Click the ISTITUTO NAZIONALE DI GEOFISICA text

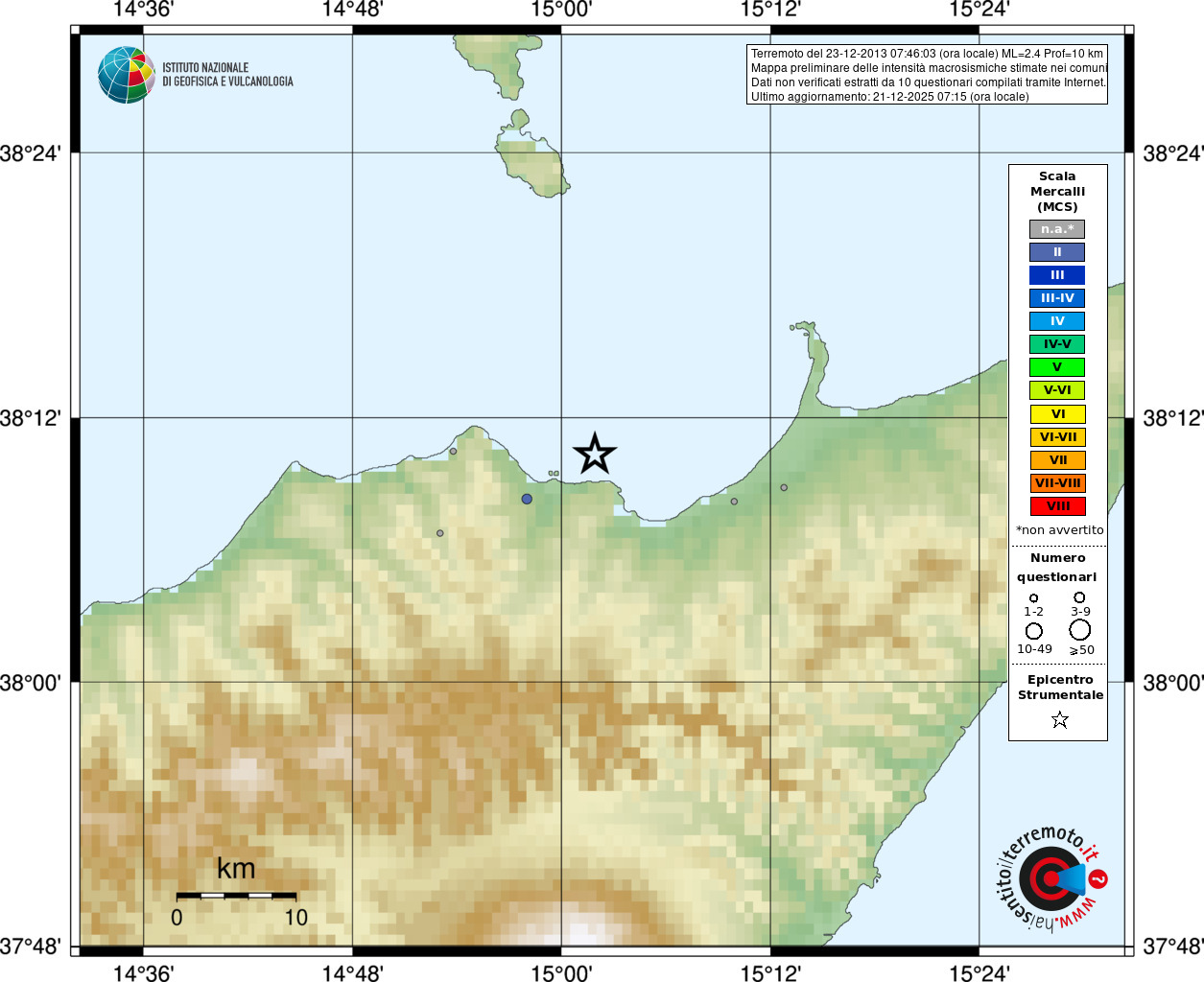tap(227, 75)
